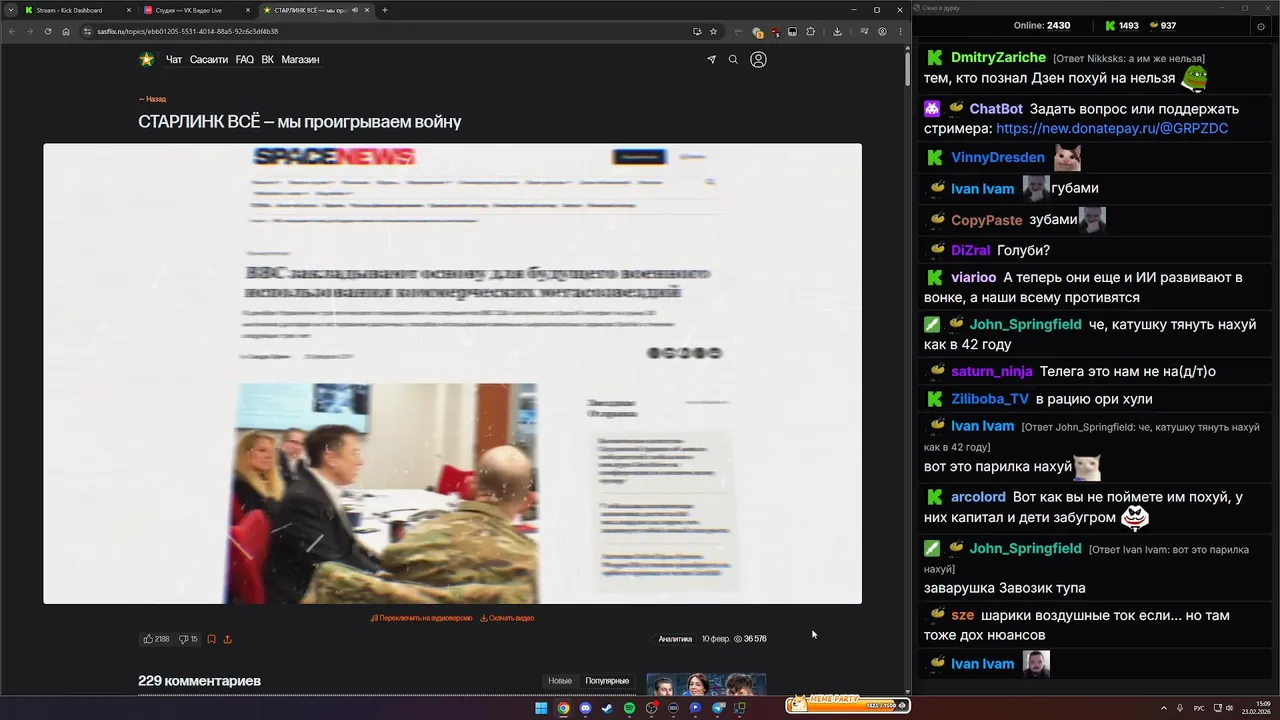Open Чат in the site navigation
This screenshot has height=720, width=1280.
[174, 60]
